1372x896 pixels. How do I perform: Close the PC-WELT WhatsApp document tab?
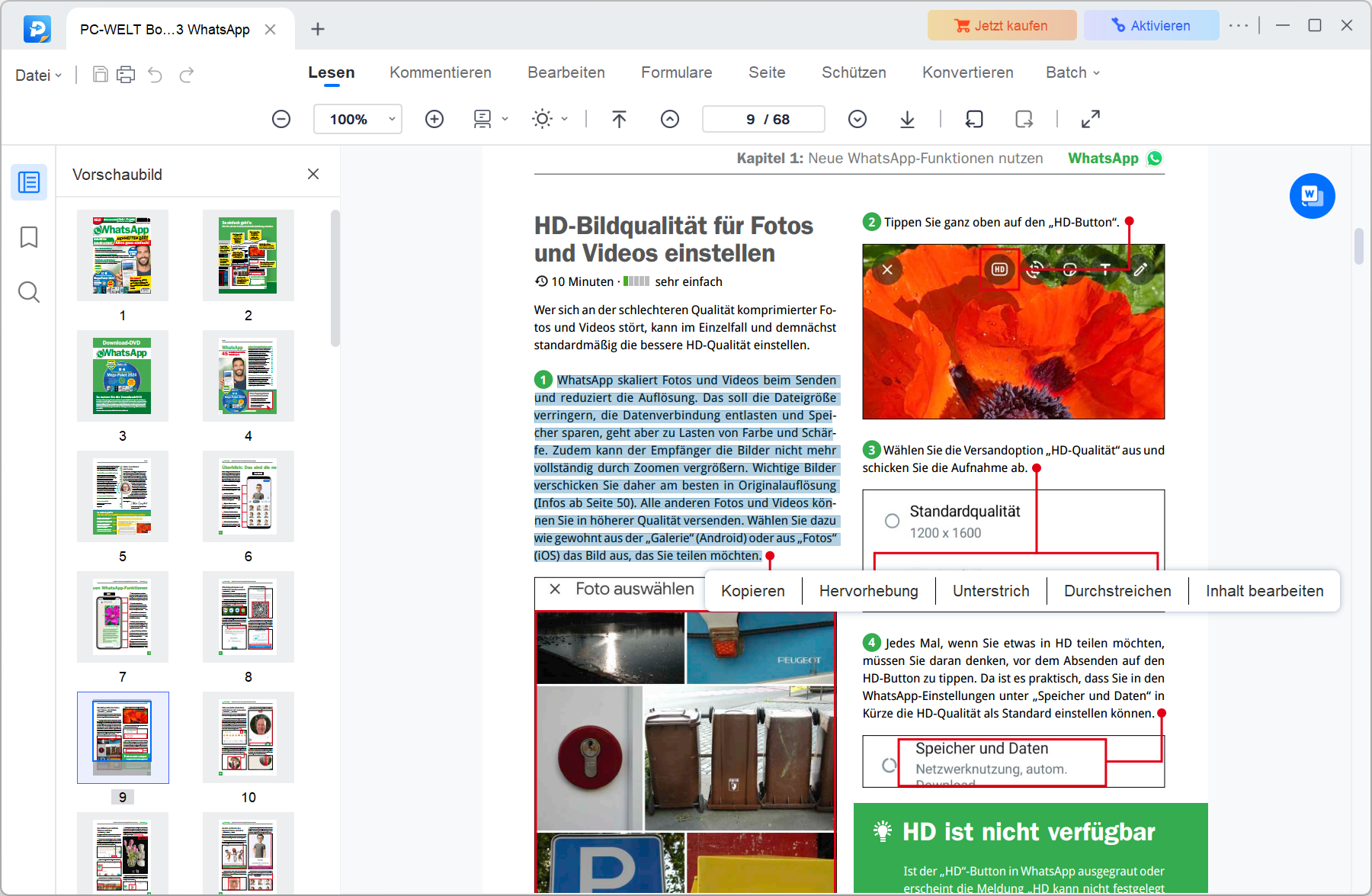270,29
